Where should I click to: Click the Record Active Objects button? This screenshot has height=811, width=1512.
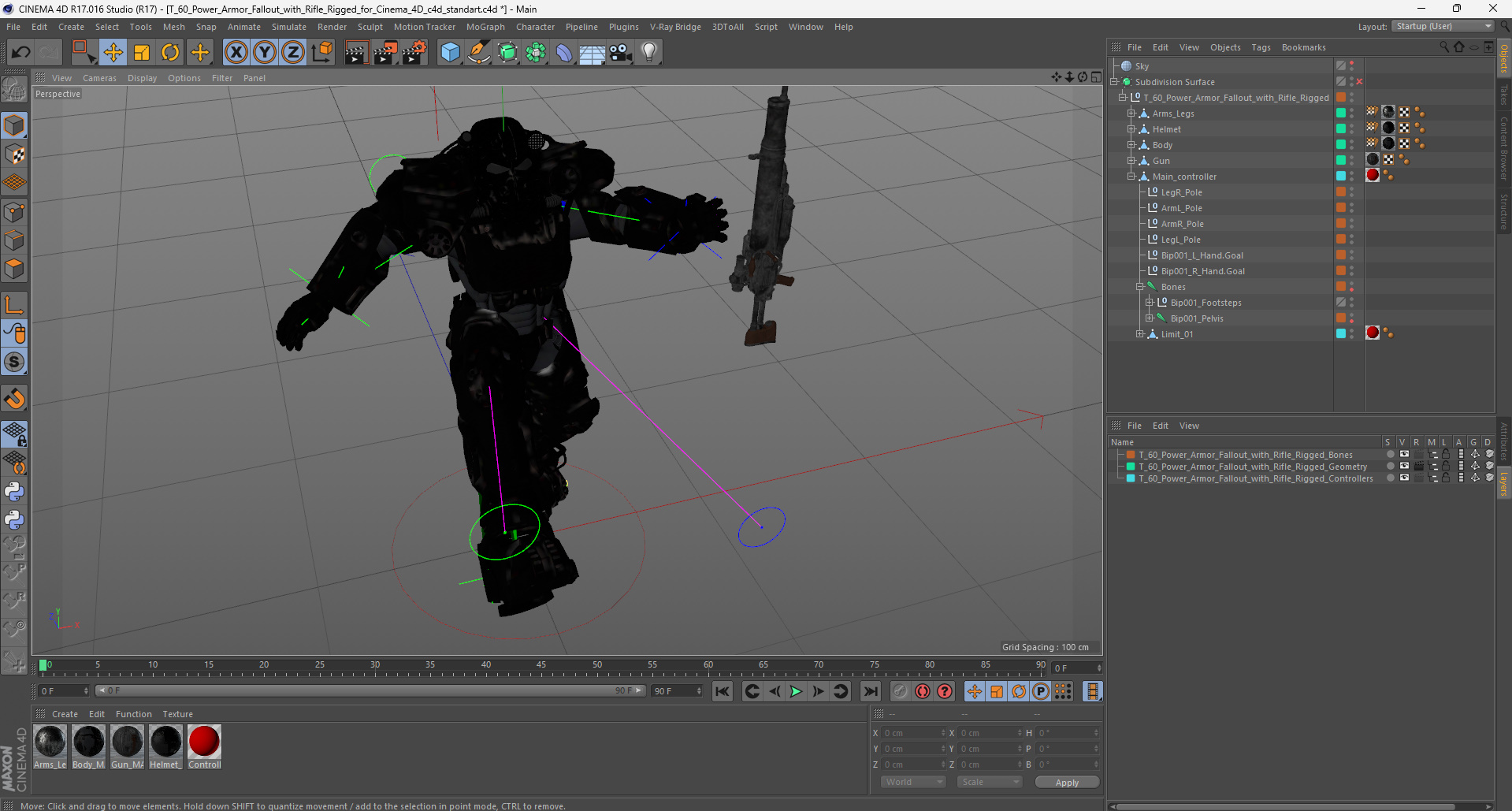[x=900, y=692]
